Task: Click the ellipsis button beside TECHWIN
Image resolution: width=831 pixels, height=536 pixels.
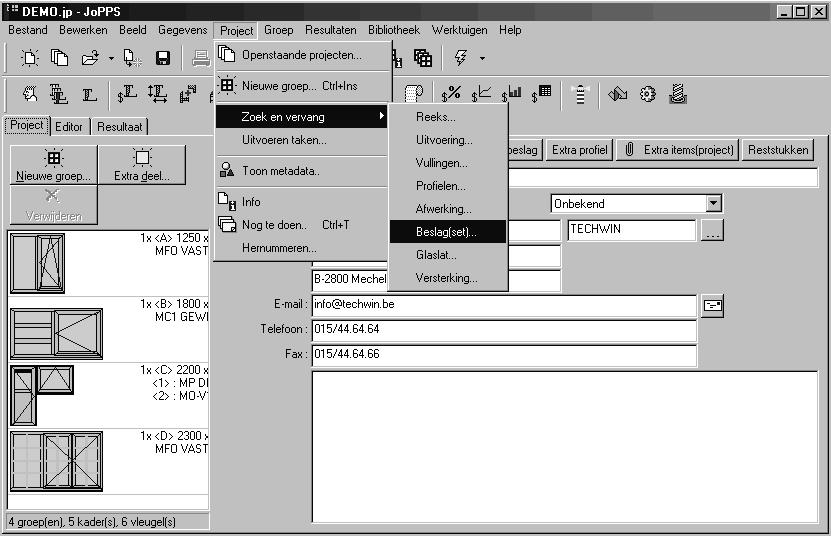Action: 712,231
